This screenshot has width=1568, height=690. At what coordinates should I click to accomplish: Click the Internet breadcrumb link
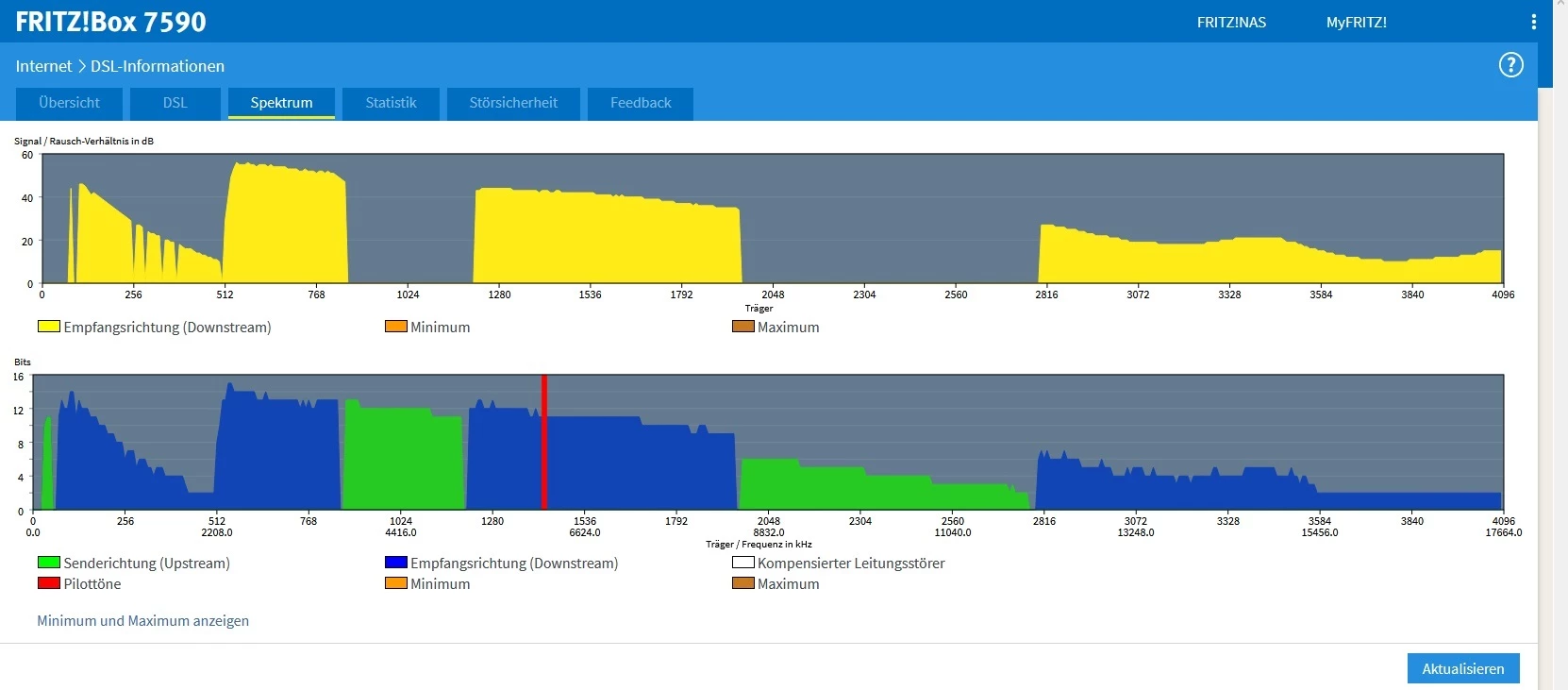point(43,66)
